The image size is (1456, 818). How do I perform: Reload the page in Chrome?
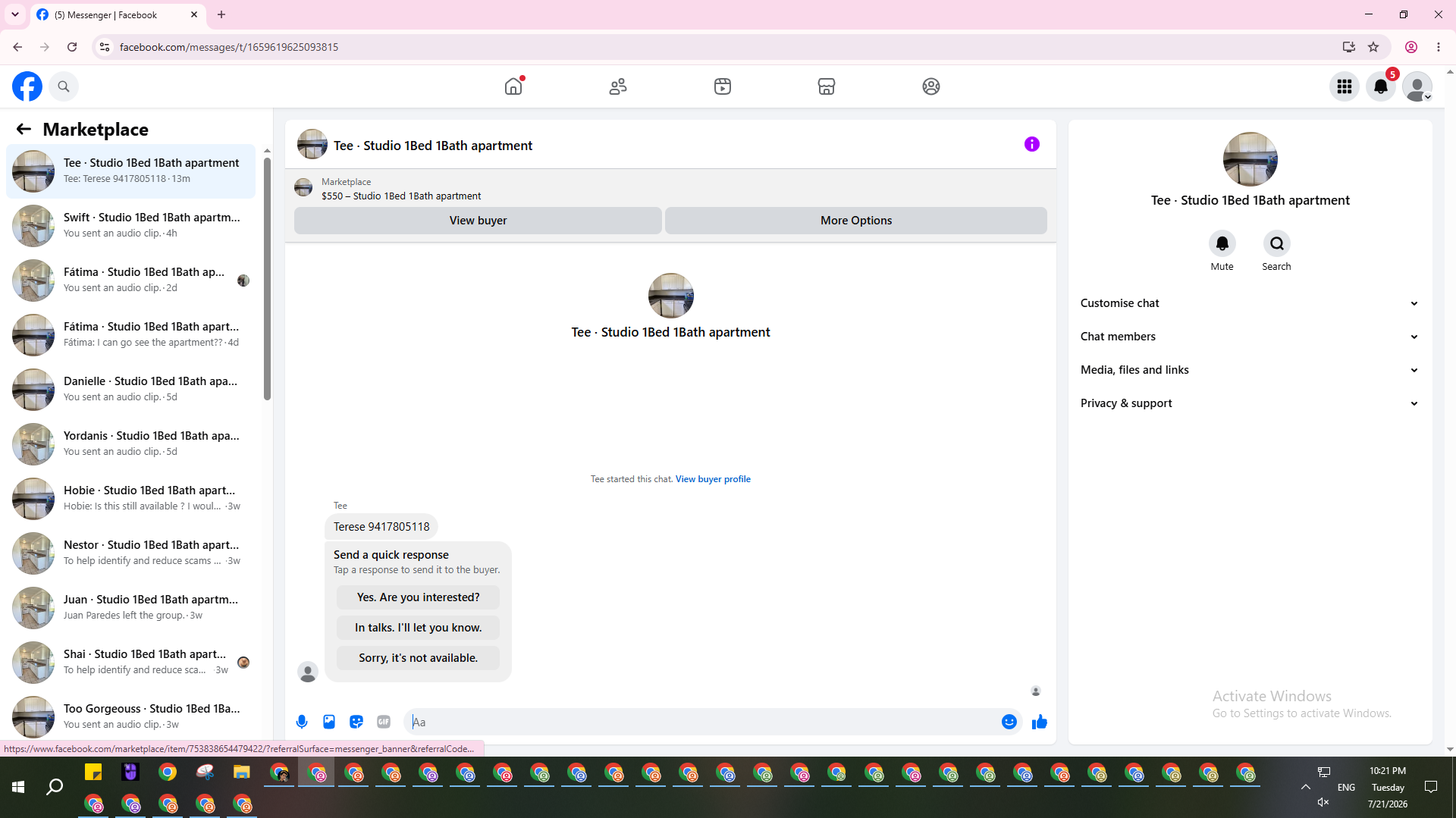point(72,47)
